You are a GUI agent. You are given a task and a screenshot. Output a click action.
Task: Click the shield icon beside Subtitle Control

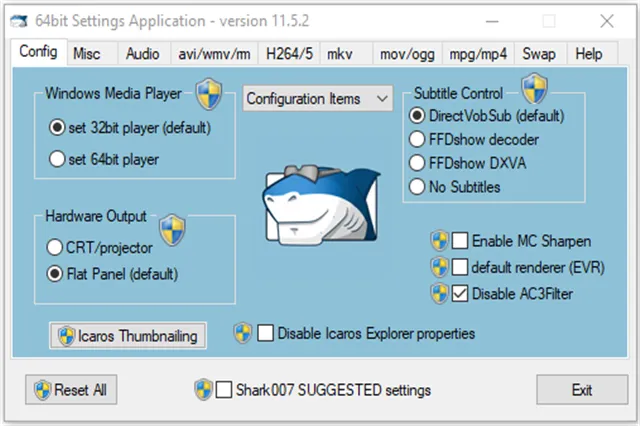pyautogui.click(x=534, y=88)
